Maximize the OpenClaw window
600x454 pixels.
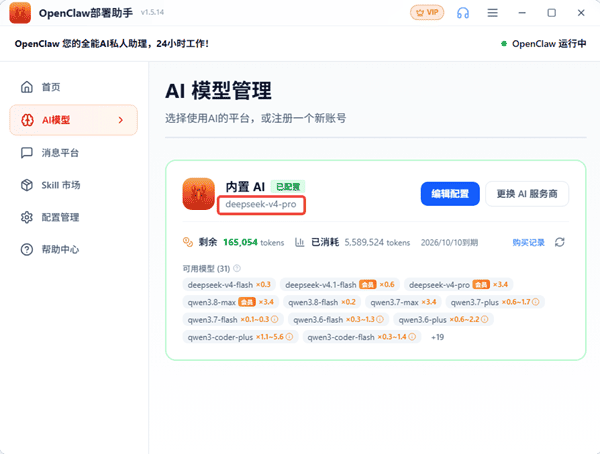pyautogui.click(x=551, y=13)
